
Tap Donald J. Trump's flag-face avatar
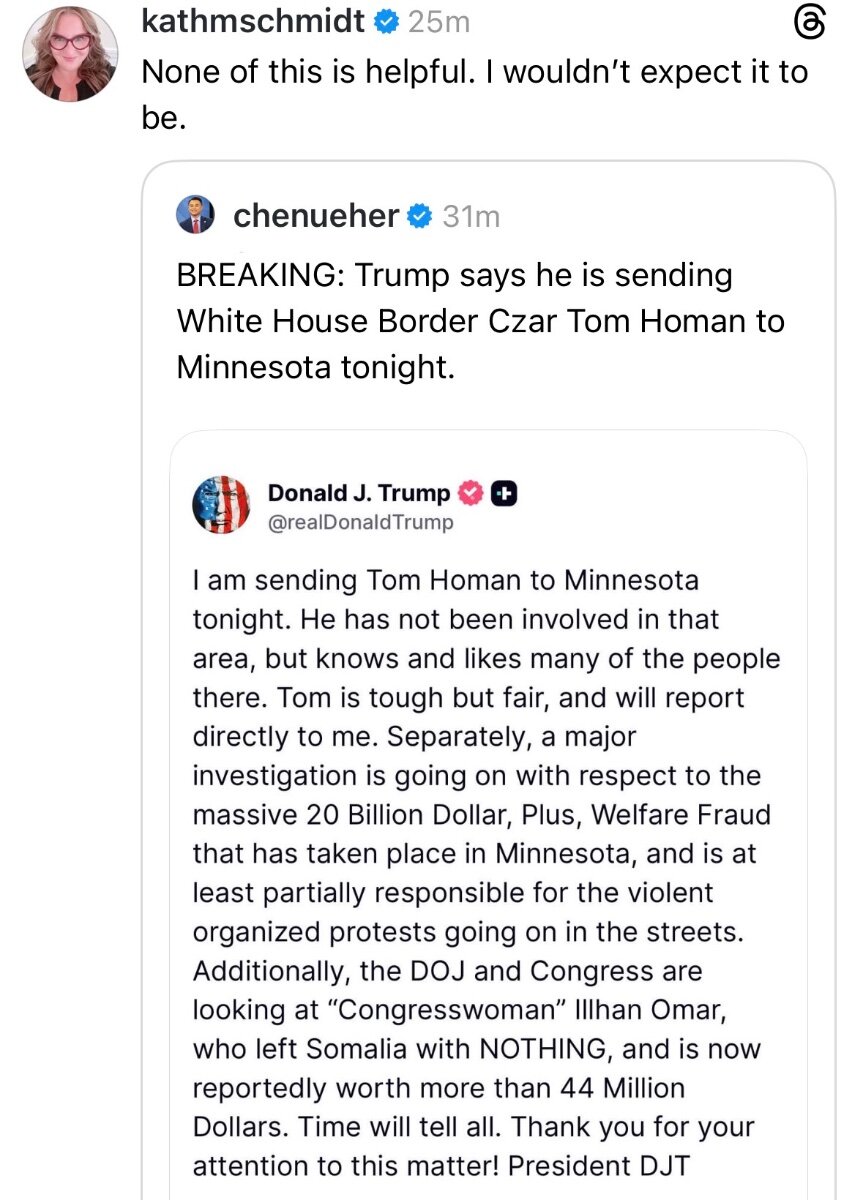(x=220, y=505)
